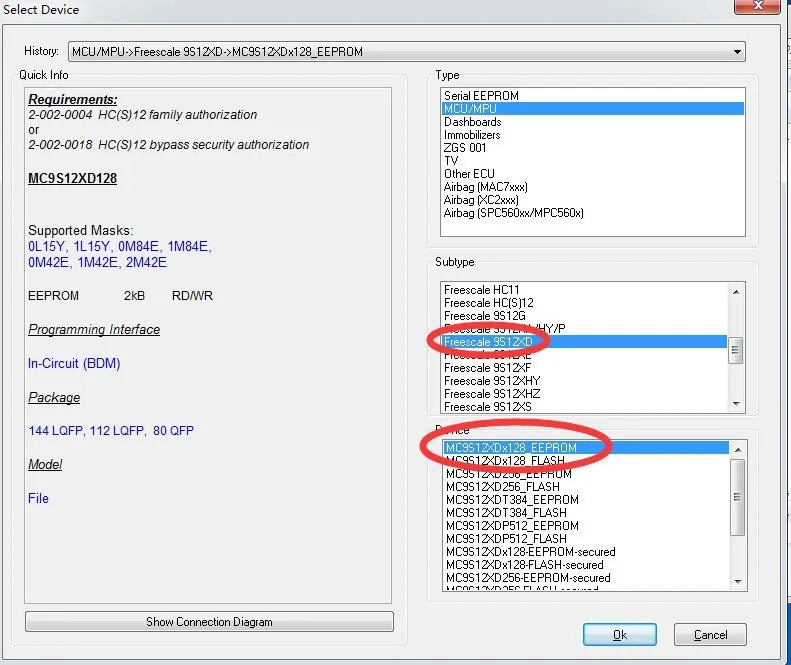The width and height of the screenshot is (791, 665).
Task: Click the Cancel button
Action: [x=710, y=635]
